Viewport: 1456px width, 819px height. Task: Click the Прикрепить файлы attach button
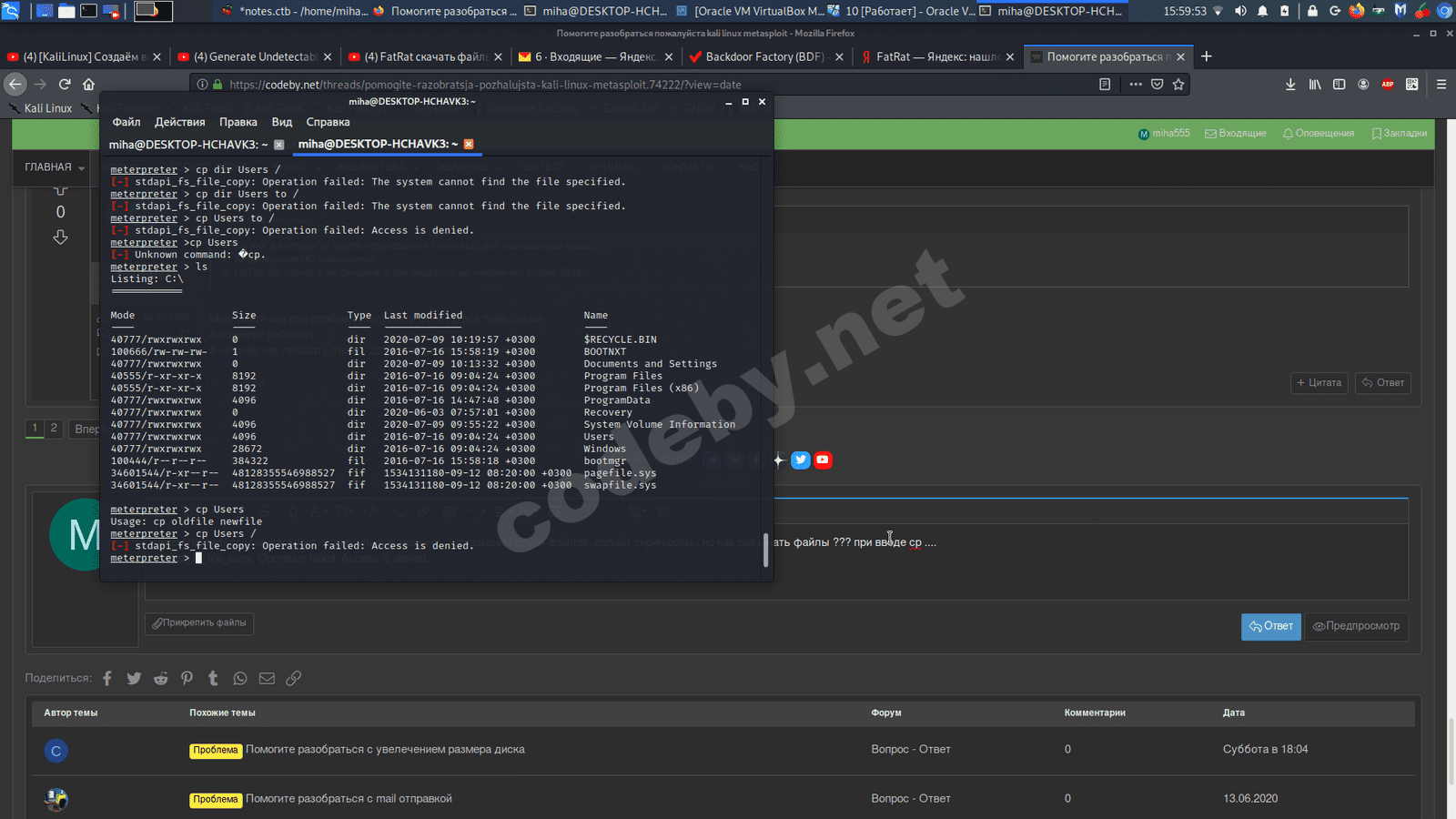click(x=199, y=622)
